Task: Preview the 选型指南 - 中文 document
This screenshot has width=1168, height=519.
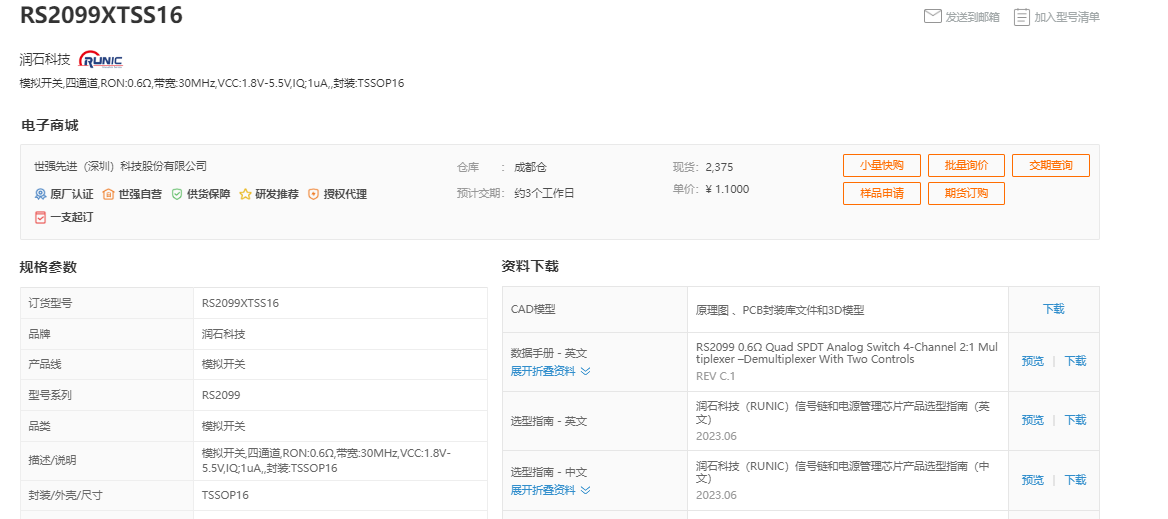Action: click(1032, 480)
